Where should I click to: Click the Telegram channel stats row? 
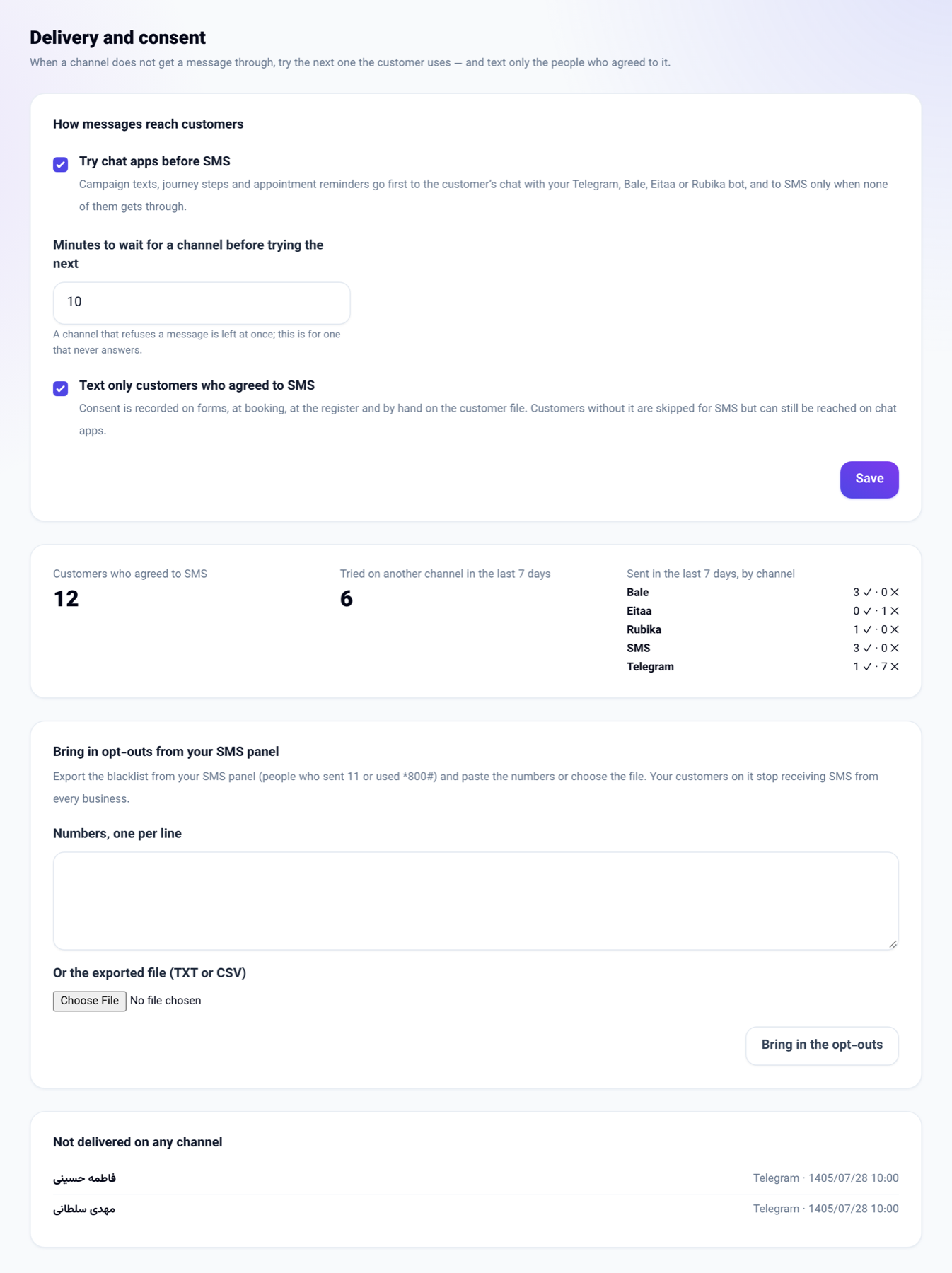(x=762, y=667)
